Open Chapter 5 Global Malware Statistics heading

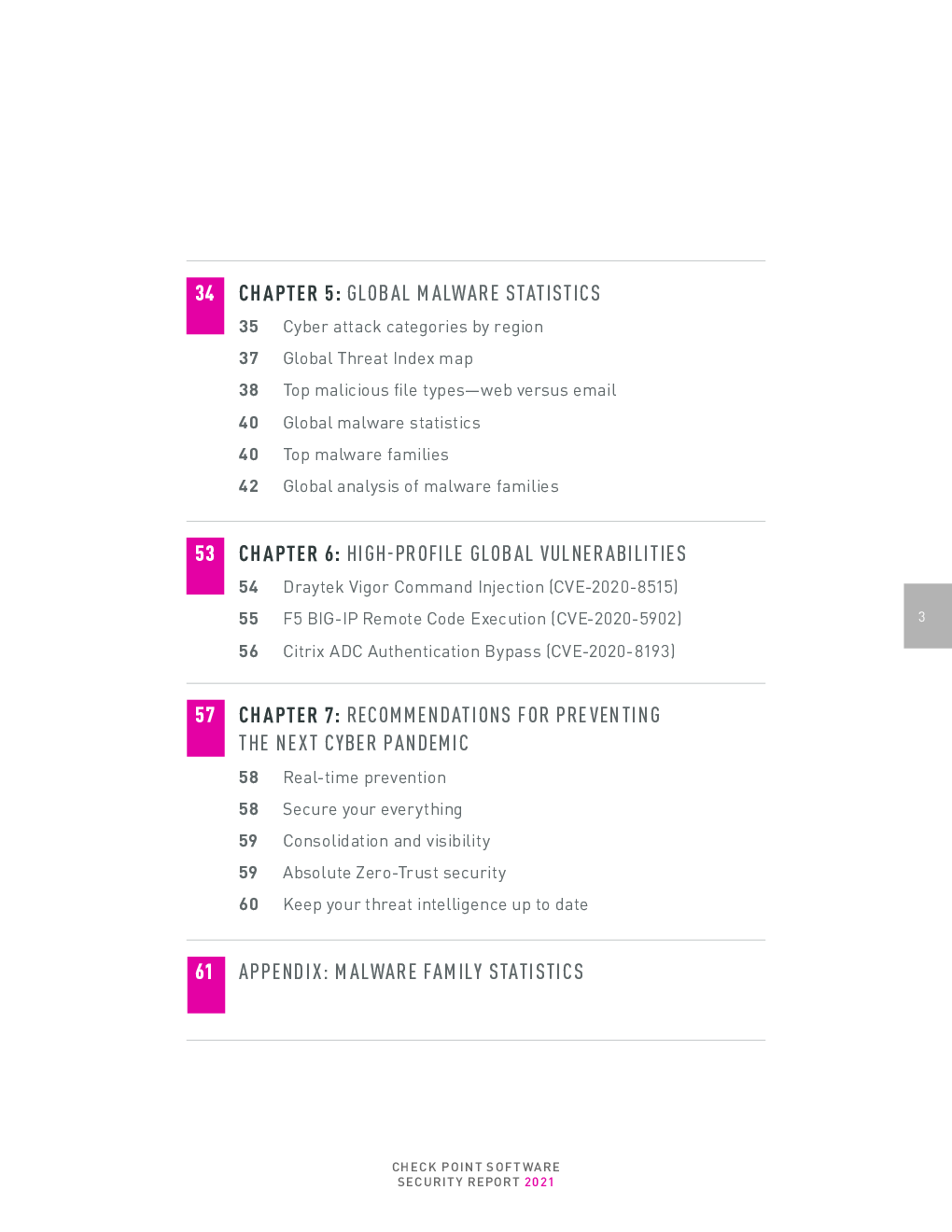419,293
